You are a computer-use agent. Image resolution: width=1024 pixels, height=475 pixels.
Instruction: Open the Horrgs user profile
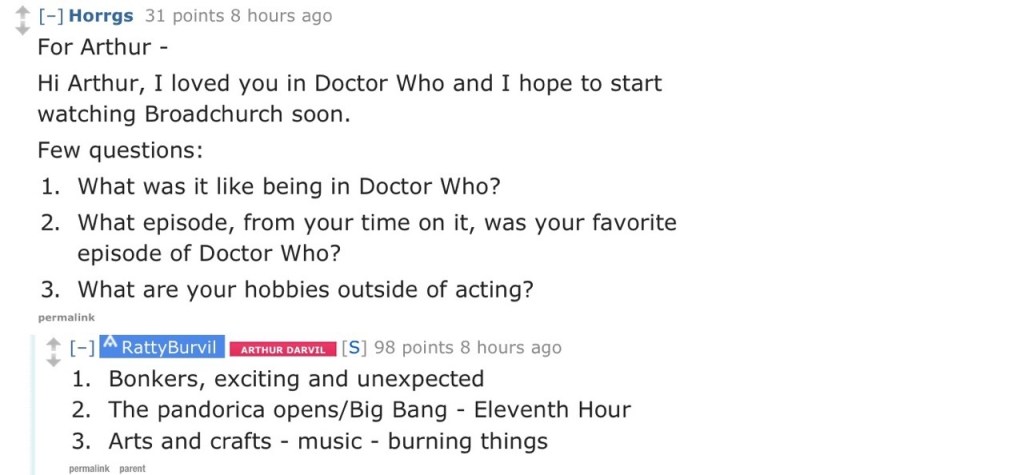pos(100,16)
